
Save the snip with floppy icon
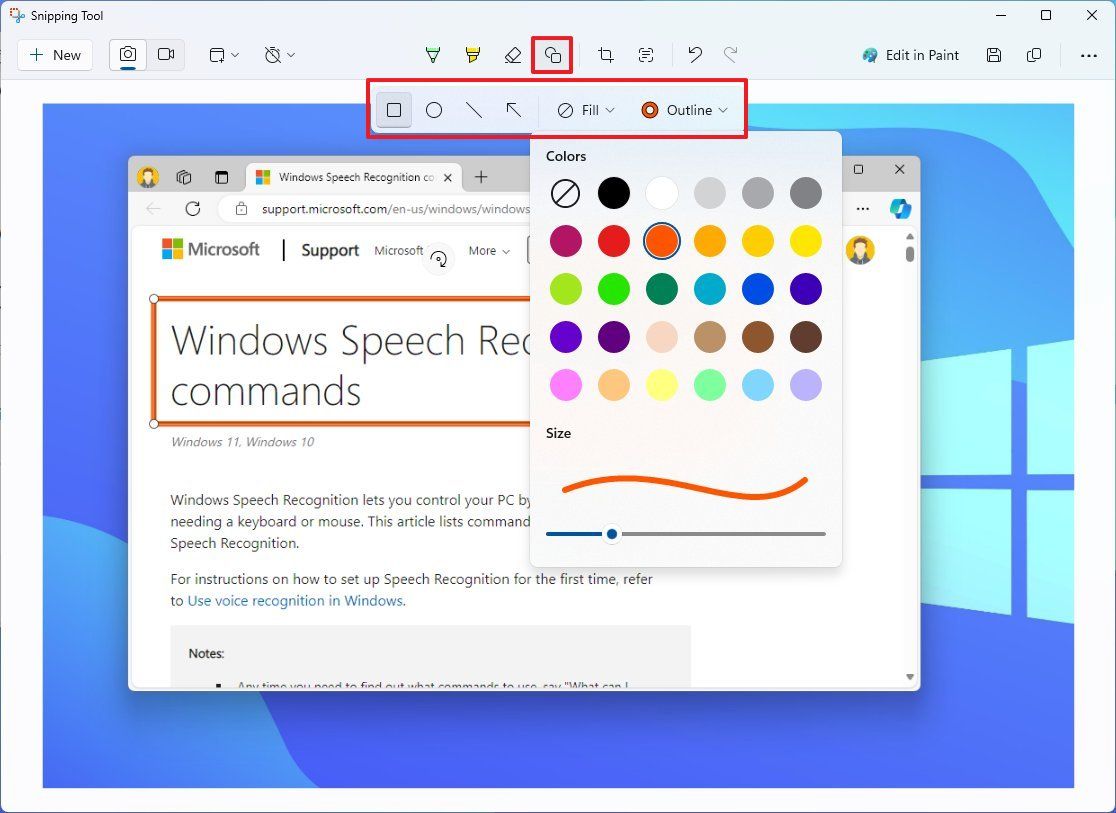(x=994, y=55)
